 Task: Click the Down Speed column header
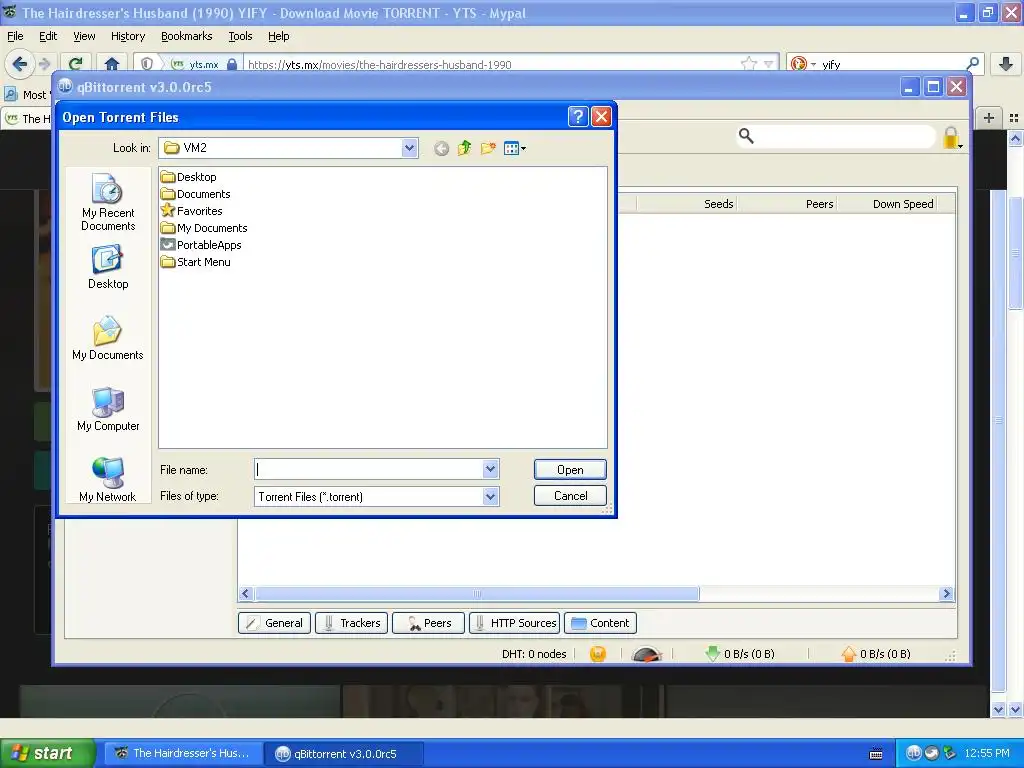[903, 204]
